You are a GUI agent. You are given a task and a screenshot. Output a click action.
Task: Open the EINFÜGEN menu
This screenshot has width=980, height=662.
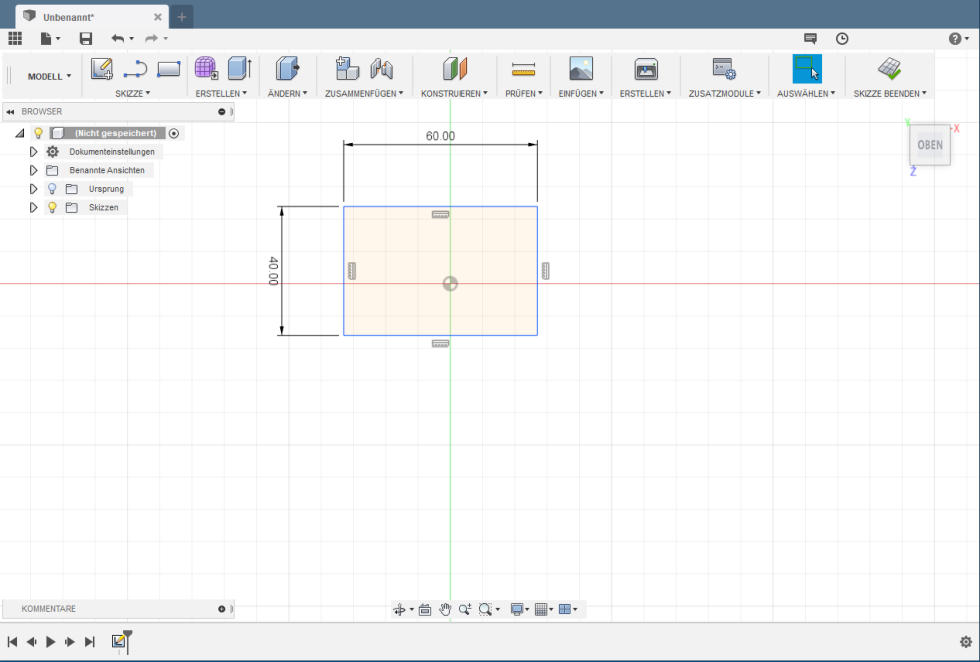click(x=581, y=93)
